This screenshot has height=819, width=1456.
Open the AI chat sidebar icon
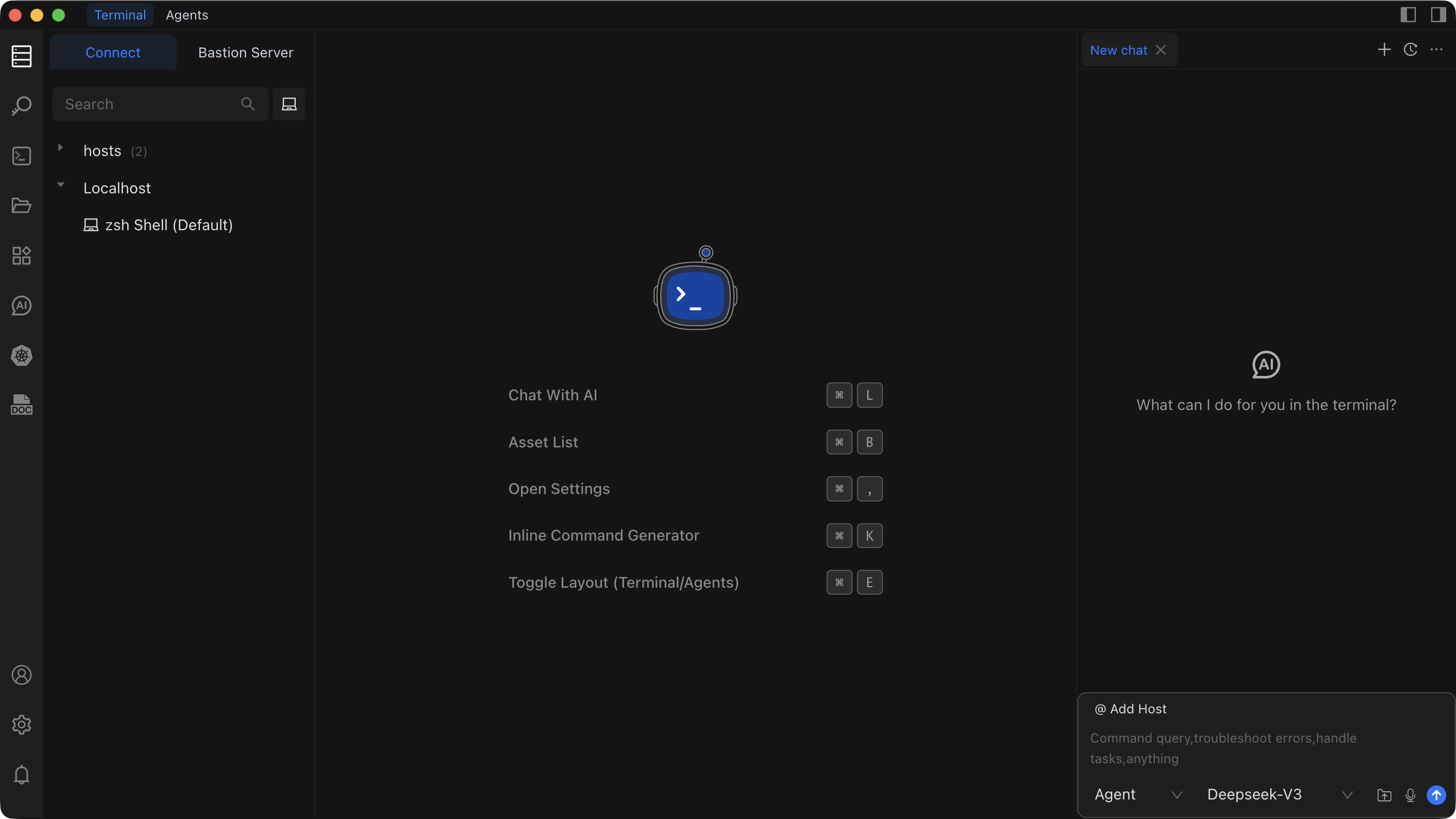(x=22, y=306)
